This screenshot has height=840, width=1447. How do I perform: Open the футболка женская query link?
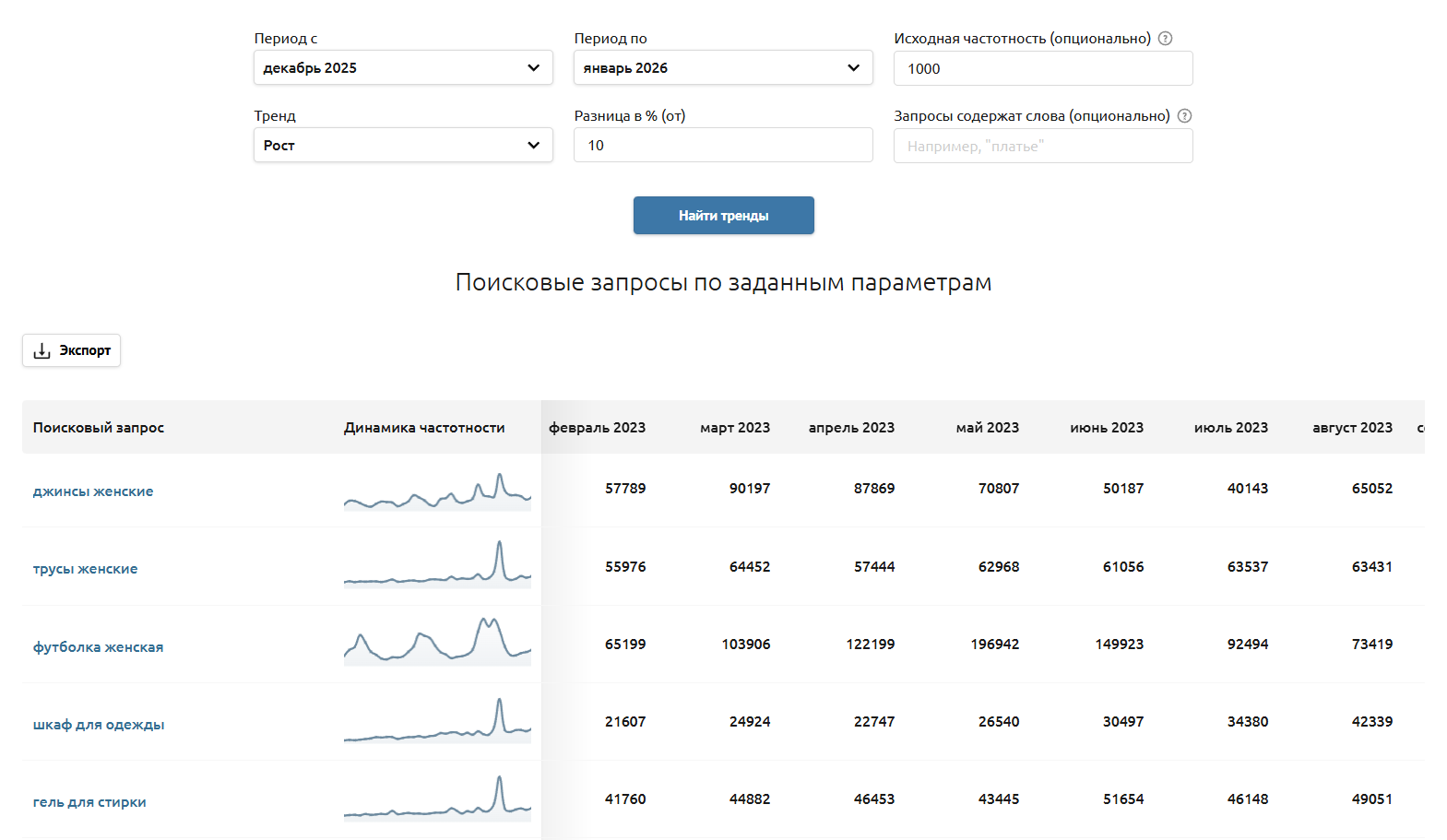coord(98,647)
